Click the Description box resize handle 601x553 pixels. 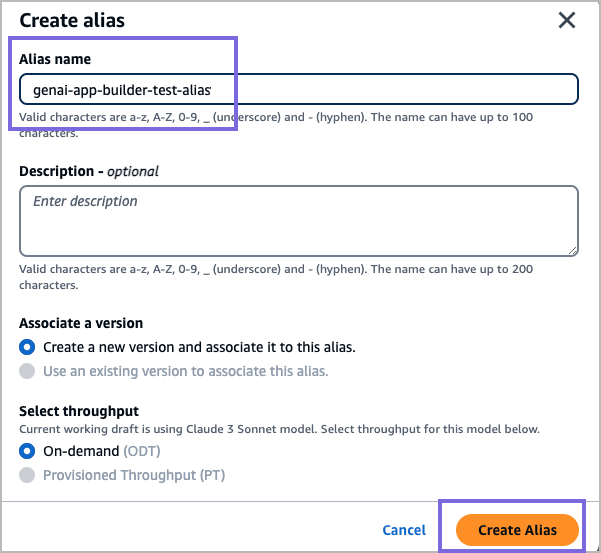pyautogui.click(x=572, y=250)
